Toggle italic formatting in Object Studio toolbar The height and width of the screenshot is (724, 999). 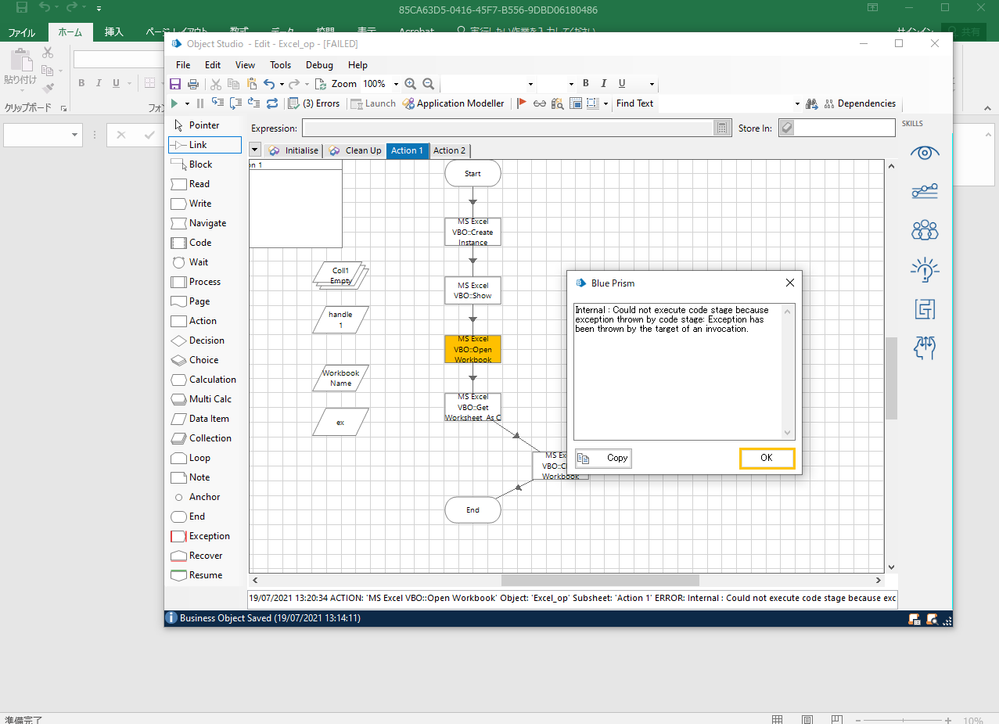pyautogui.click(x=603, y=83)
